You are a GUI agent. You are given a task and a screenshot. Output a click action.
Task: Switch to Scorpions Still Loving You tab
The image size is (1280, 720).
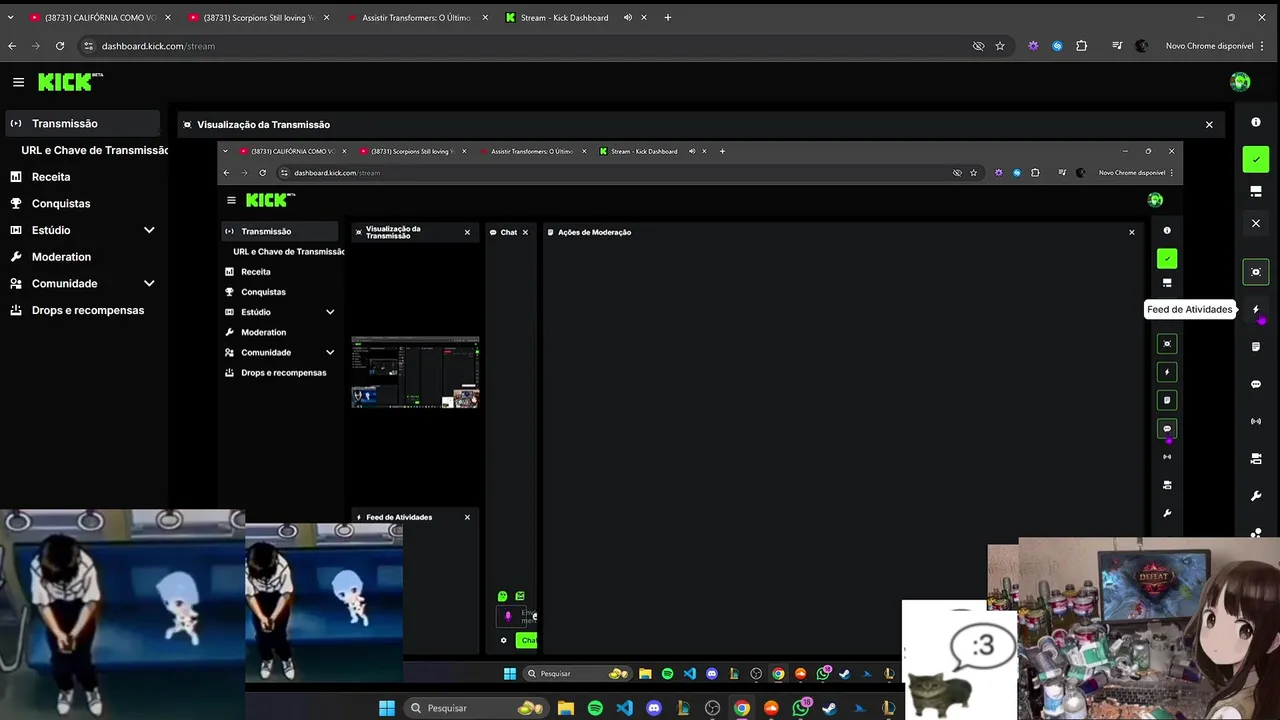258,17
